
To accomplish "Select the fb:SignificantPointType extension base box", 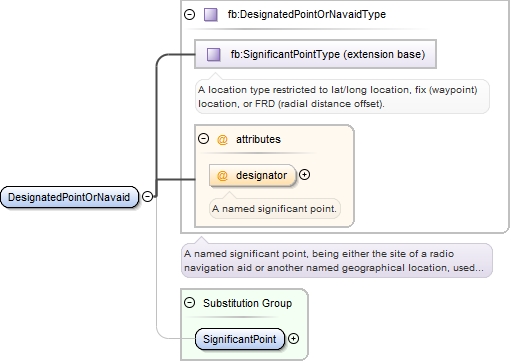I will [315, 54].
